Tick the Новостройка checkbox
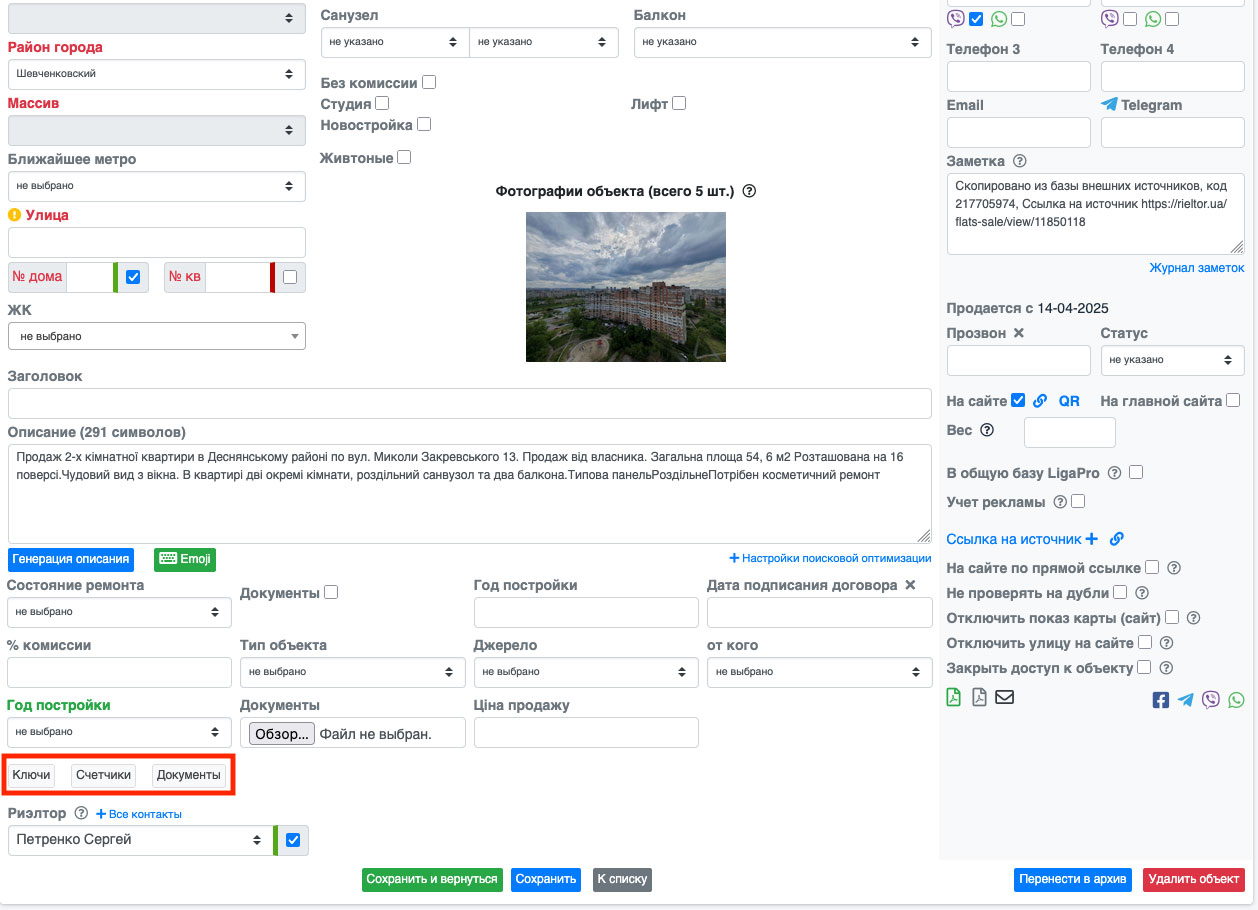The image size is (1258, 910). coord(424,125)
